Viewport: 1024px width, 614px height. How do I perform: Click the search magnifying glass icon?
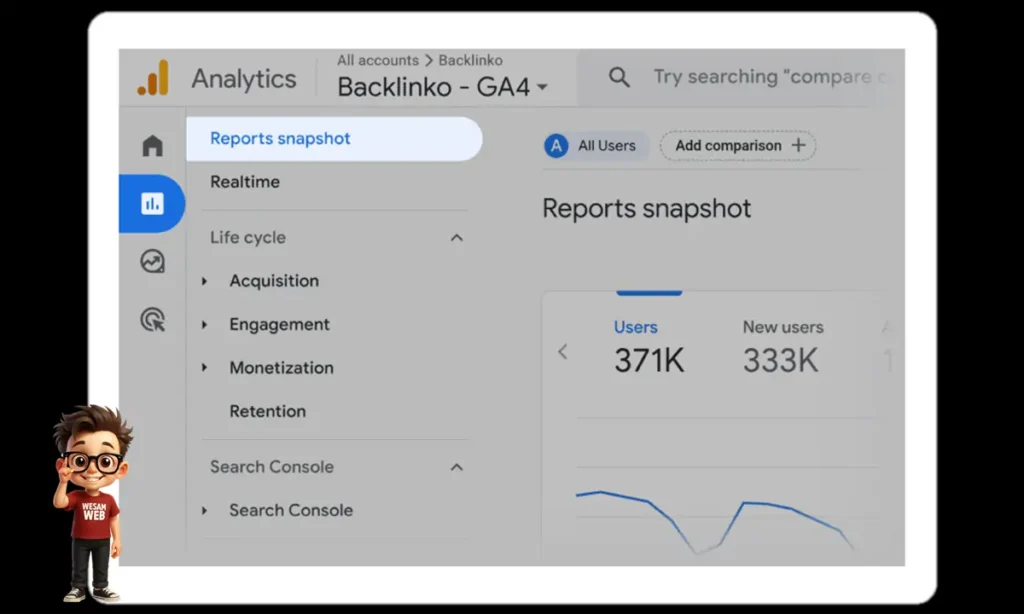click(x=619, y=77)
